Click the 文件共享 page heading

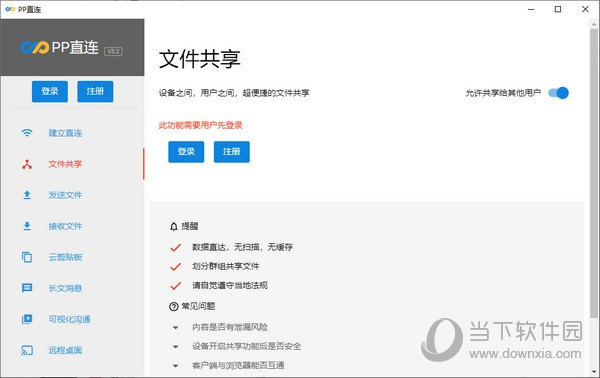coord(199,59)
